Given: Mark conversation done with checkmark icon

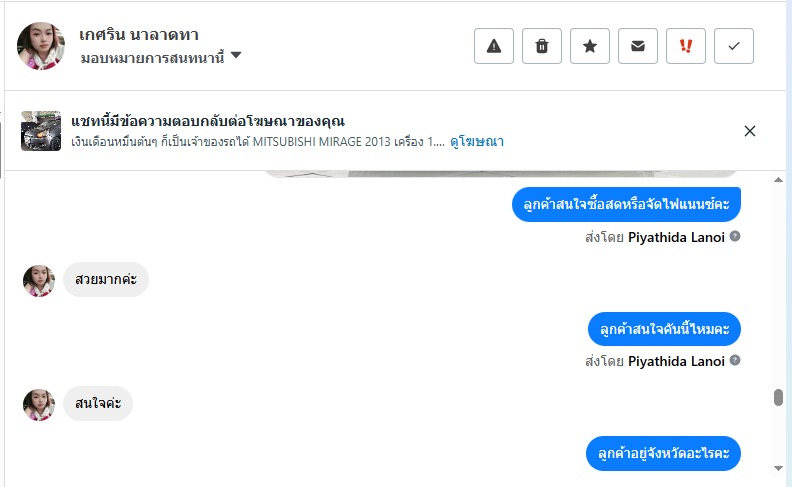Looking at the screenshot, I should pos(734,46).
